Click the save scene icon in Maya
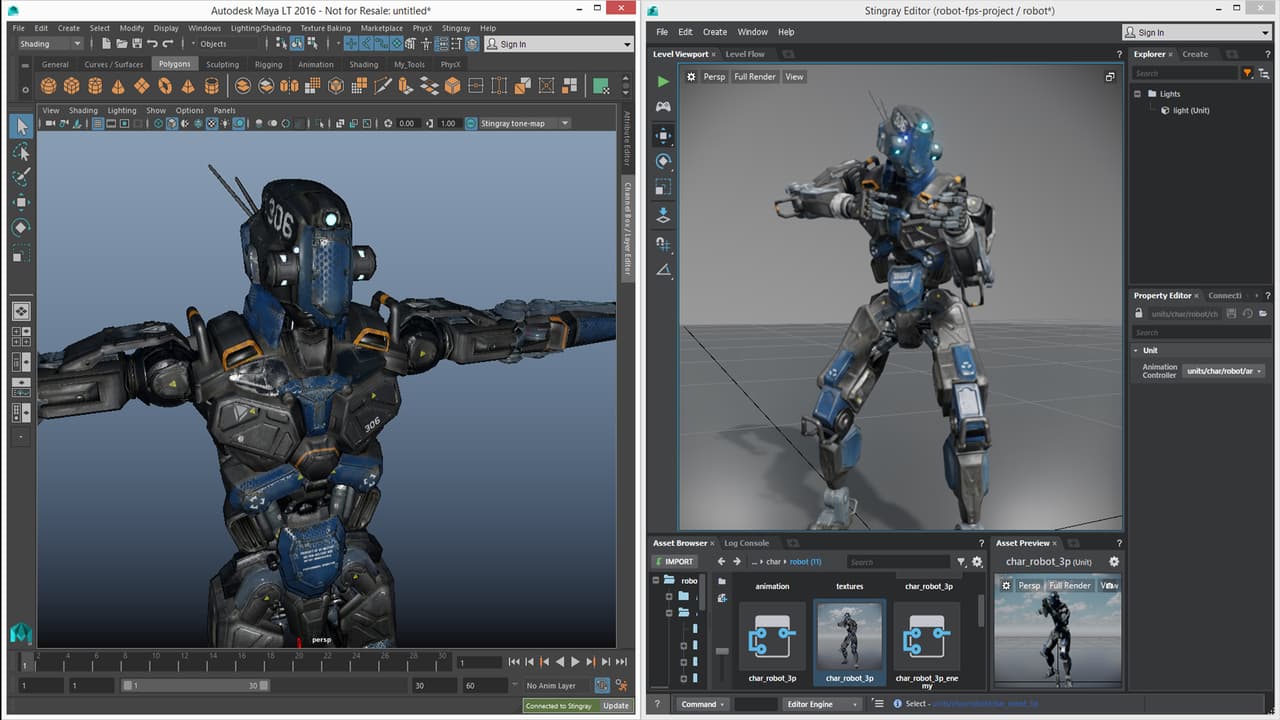The image size is (1280, 720). click(x=136, y=44)
